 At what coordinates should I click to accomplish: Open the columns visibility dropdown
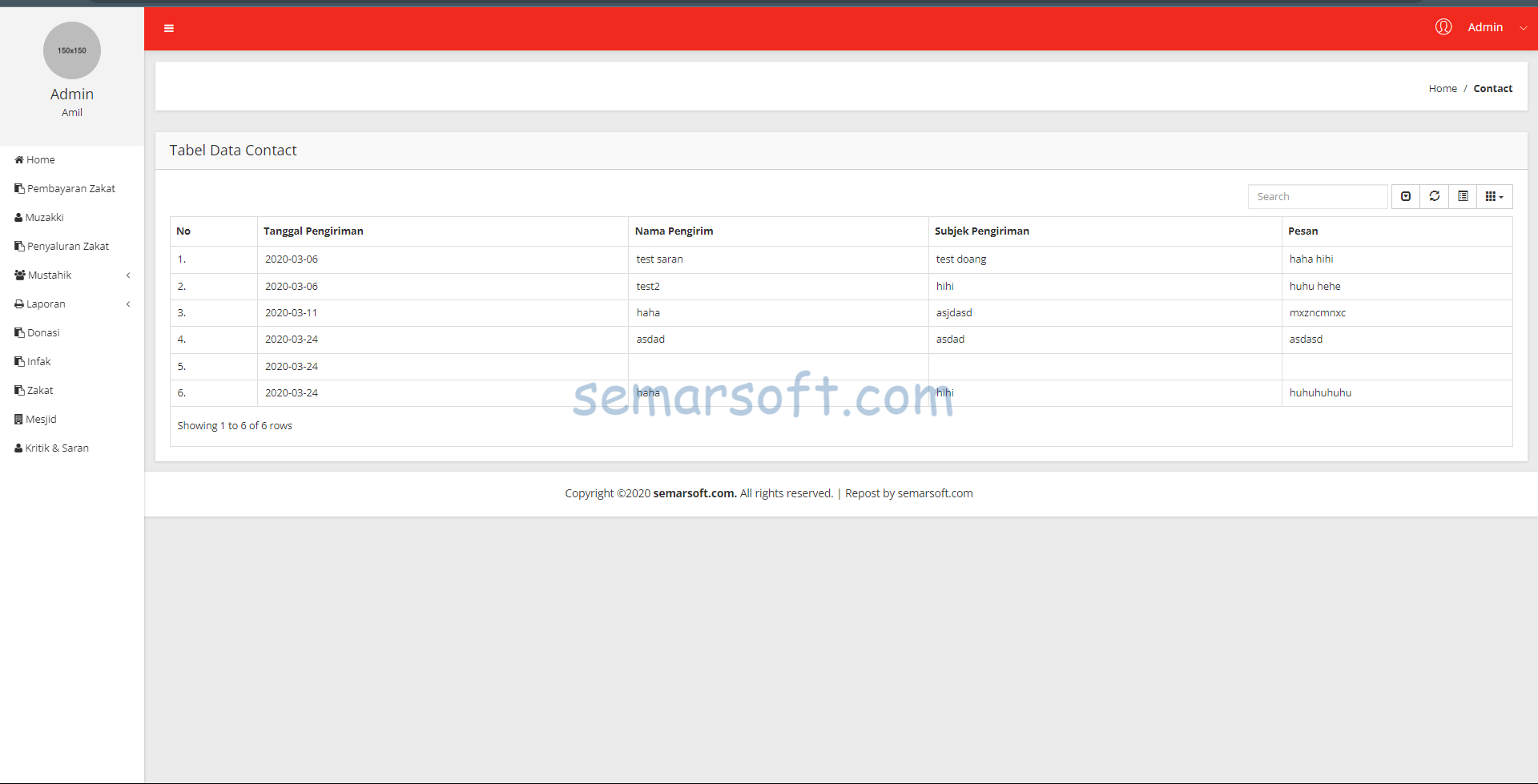[x=1494, y=196]
